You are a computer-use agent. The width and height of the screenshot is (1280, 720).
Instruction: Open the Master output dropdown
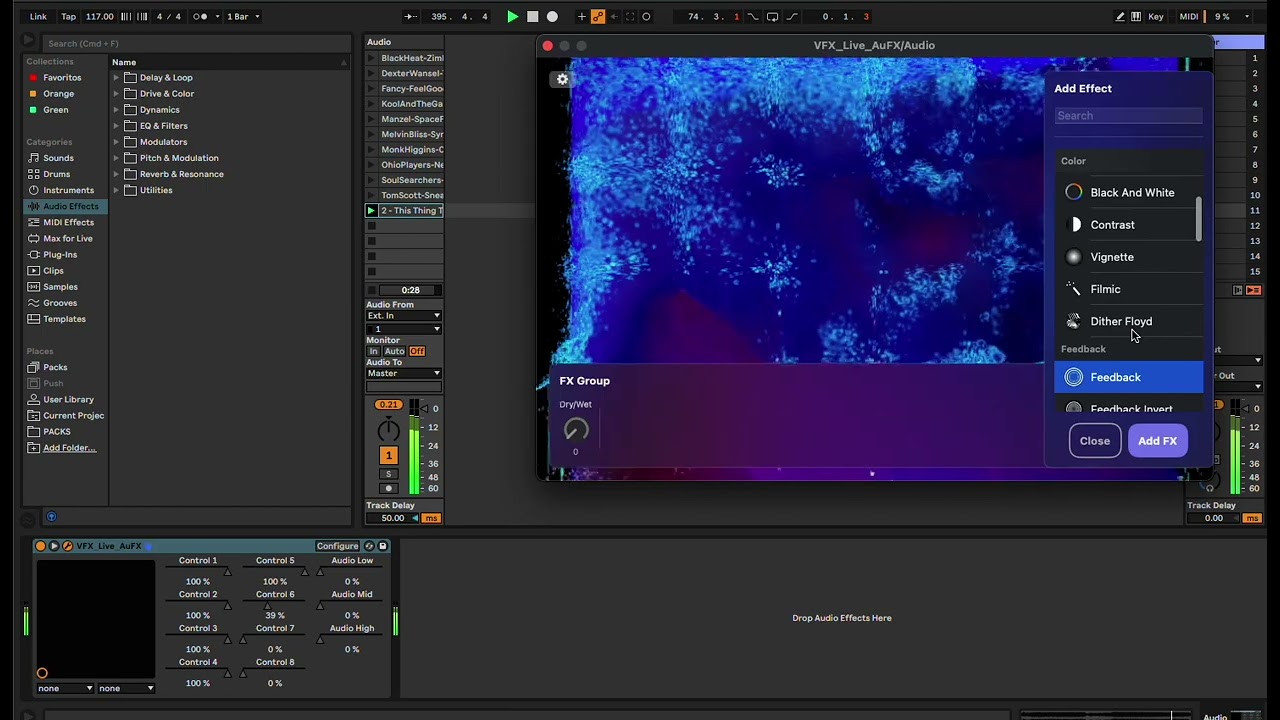click(404, 373)
